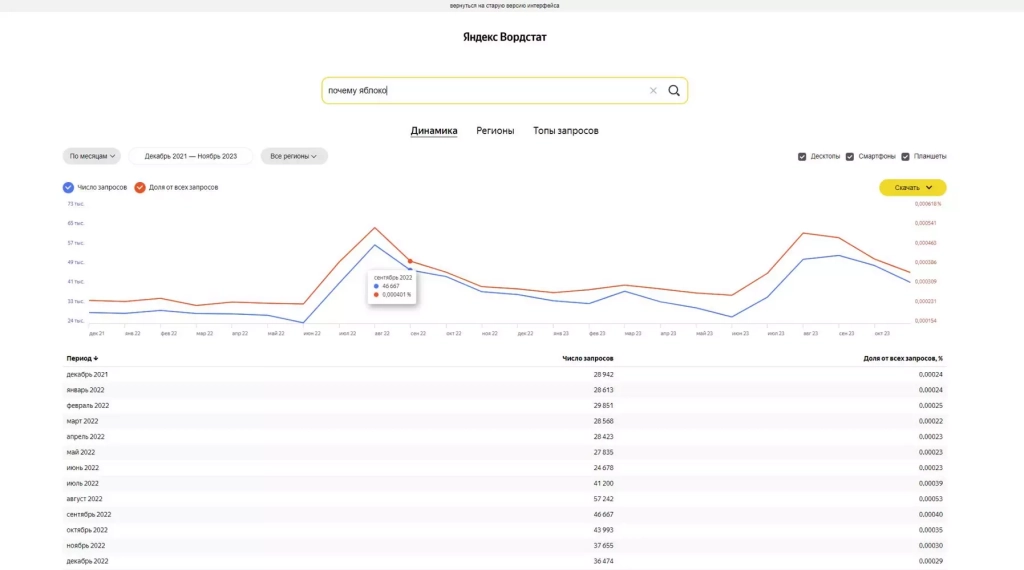Screen dimensions: 1024x570
Task: Clear the search query with the X icon
Action: (653, 91)
